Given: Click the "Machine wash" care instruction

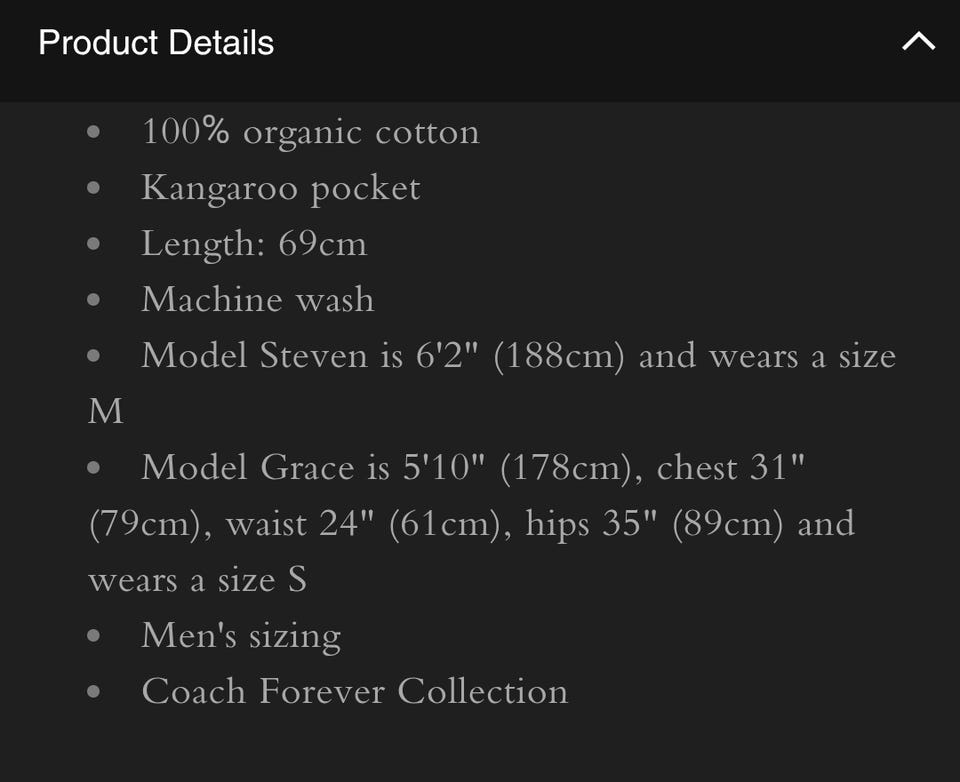Looking at the screenshot, I should pos(258,300).
